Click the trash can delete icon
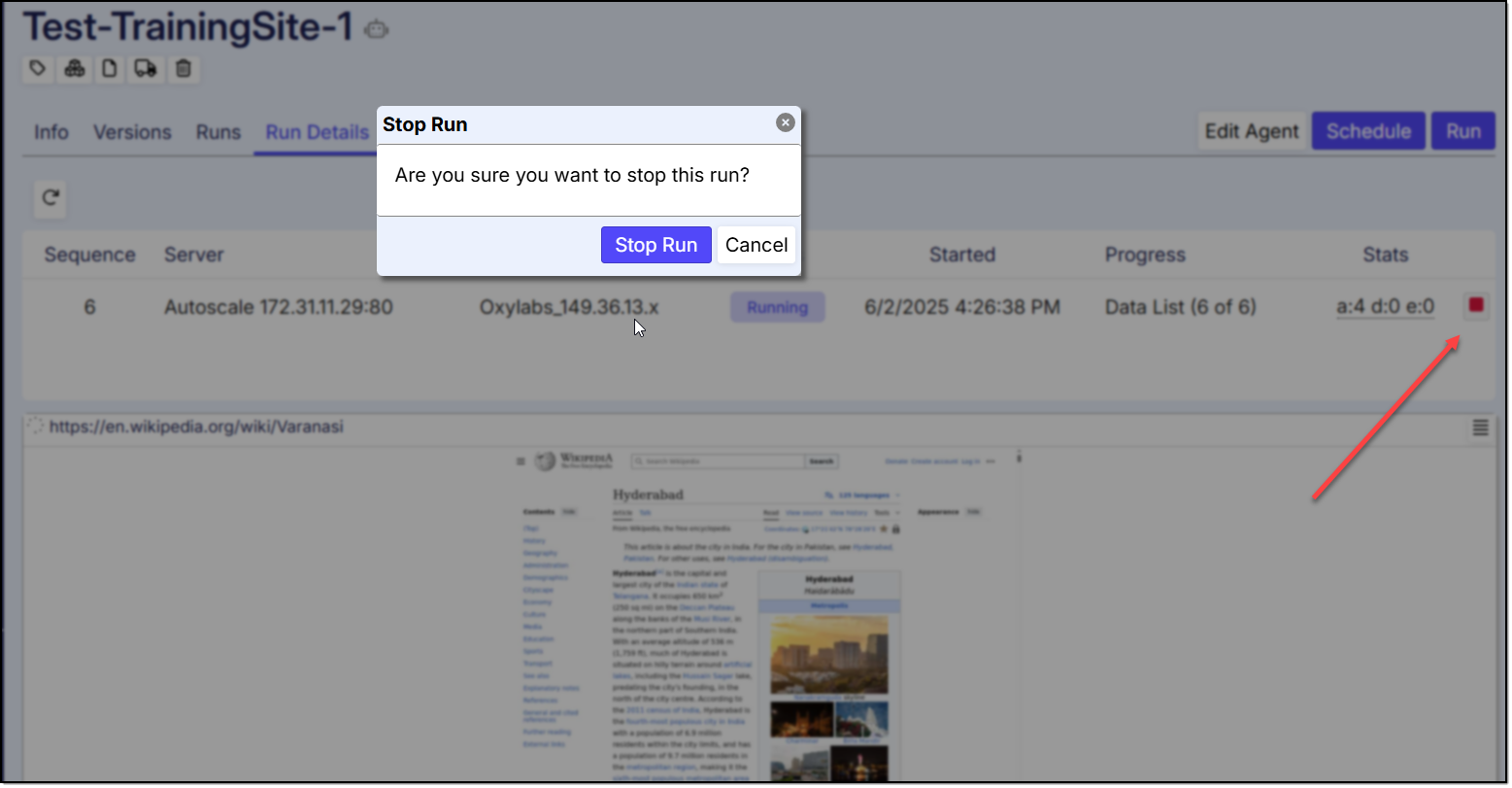The image size is (1512, 788). 184,69
